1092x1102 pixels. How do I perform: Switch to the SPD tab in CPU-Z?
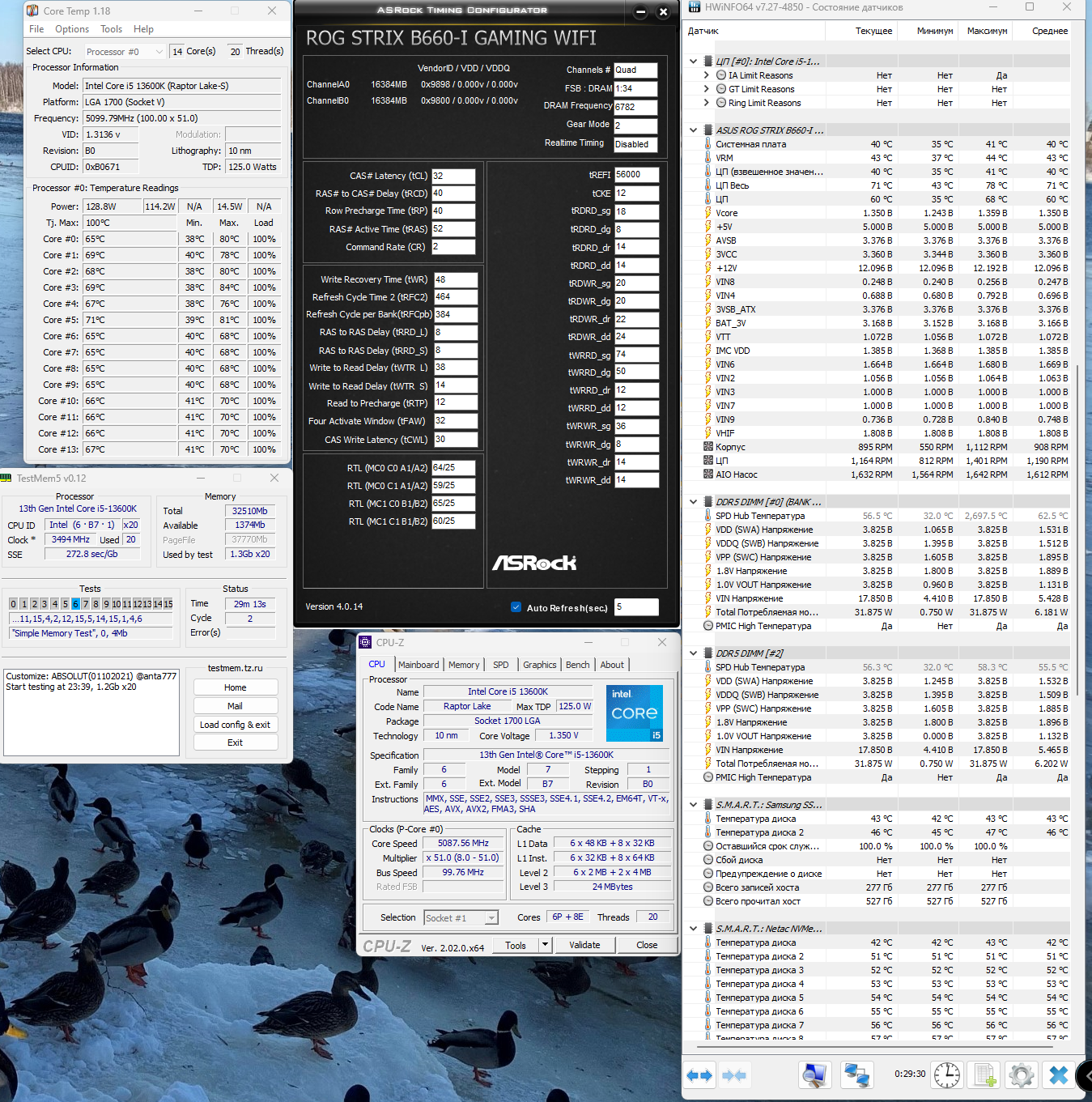pyautogui.click(x=501, y=665)
